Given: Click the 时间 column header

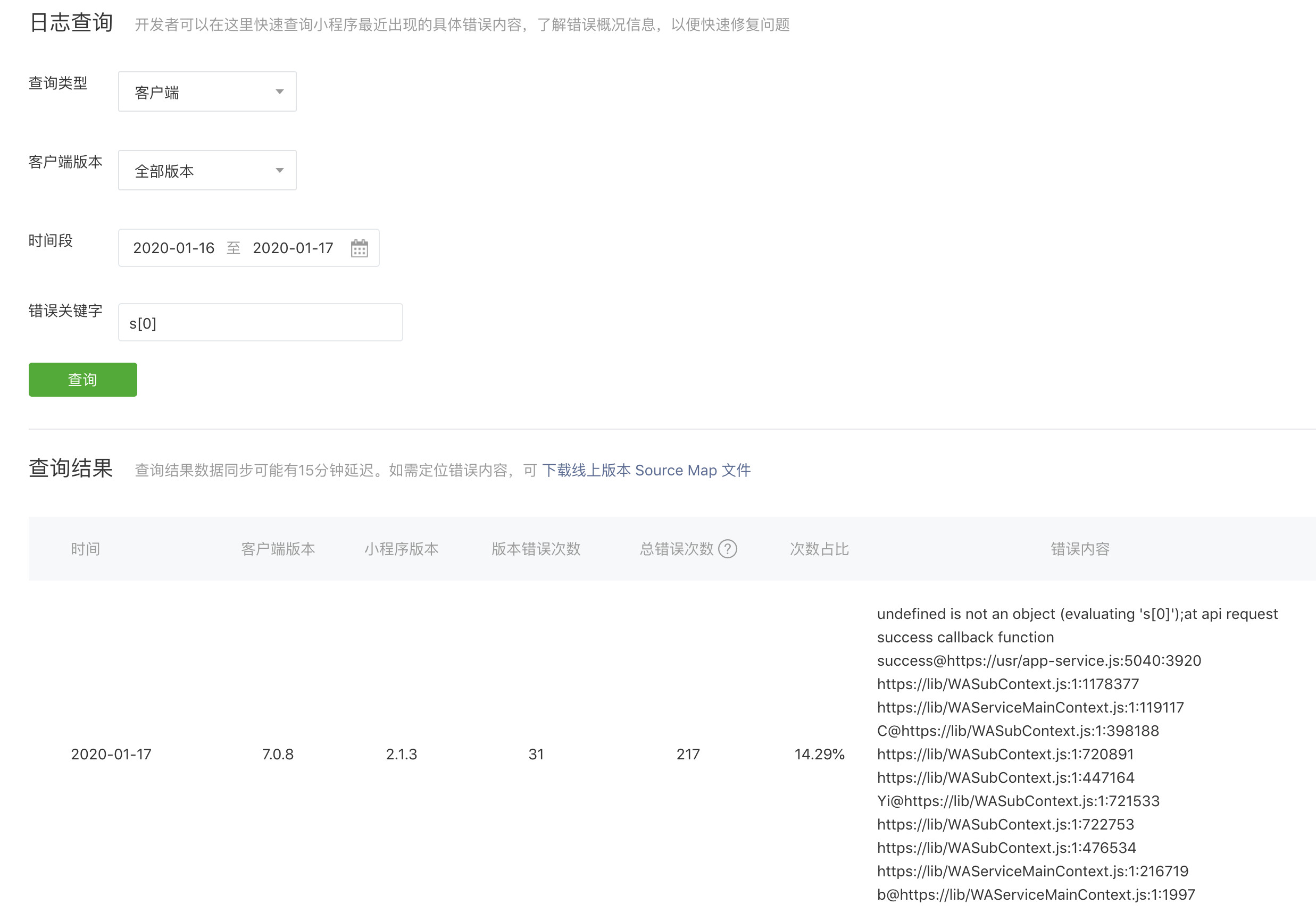Looking at the screenshot, I should [86, 549].
